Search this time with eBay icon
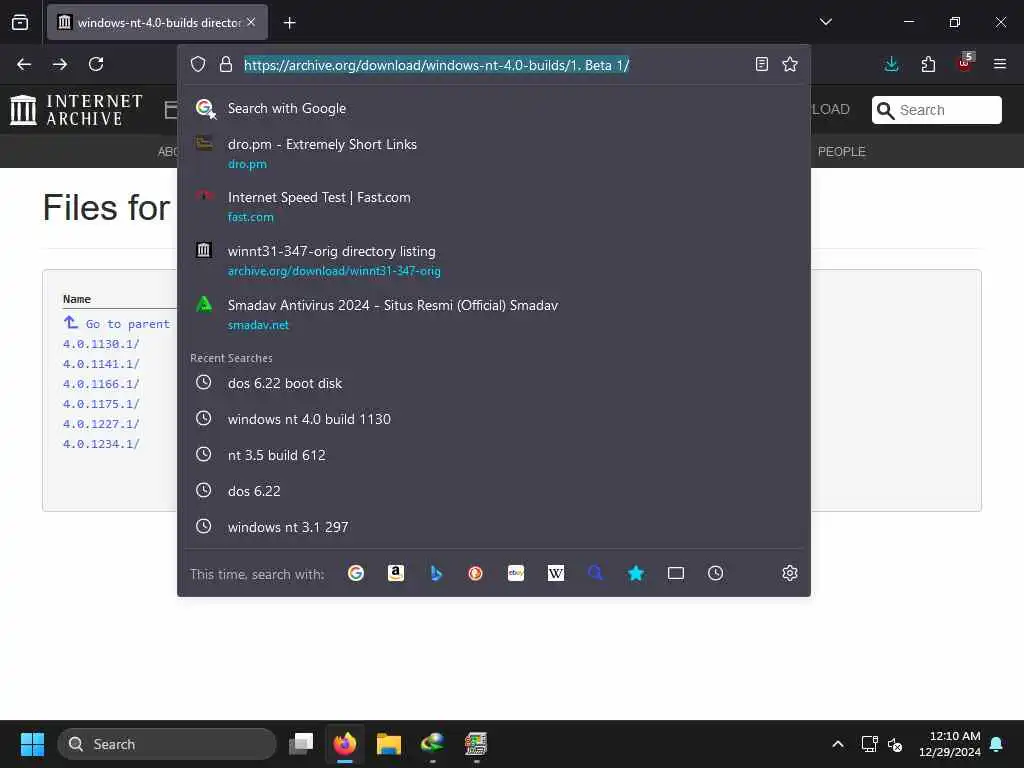The width and height of the screenshot is (1024, 768). pyautogui.click(x=516, y=573)
